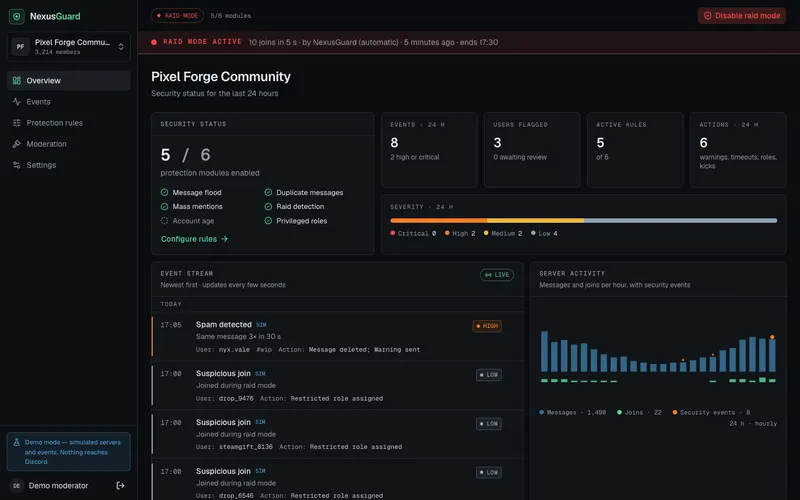Click the SIM tag beside Spam detected
The width and height of the screenshot is (800, 500).
(x=261, y=325)
